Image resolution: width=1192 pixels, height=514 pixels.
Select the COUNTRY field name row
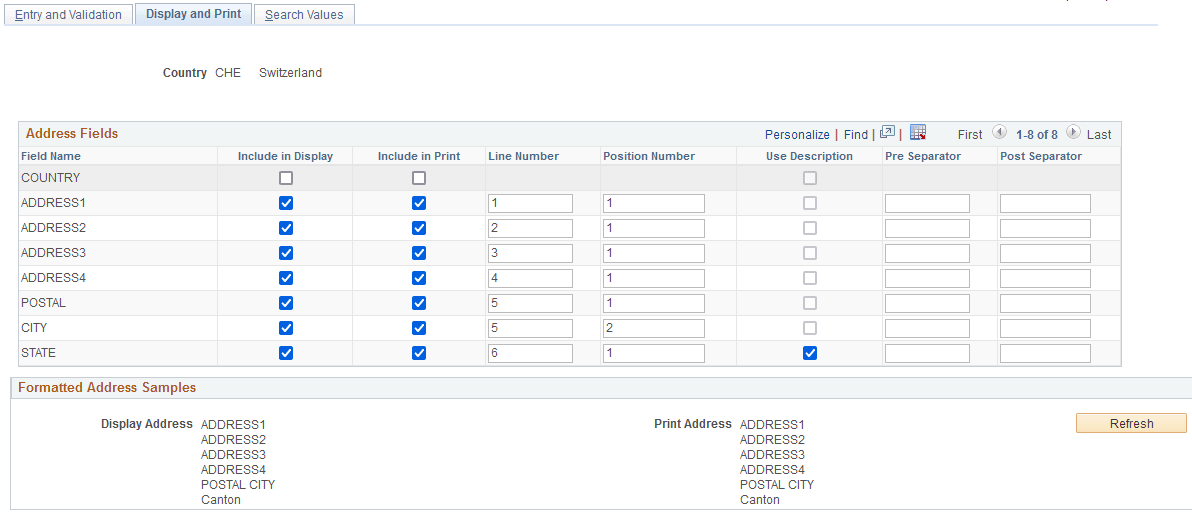(x=50, y=178)
